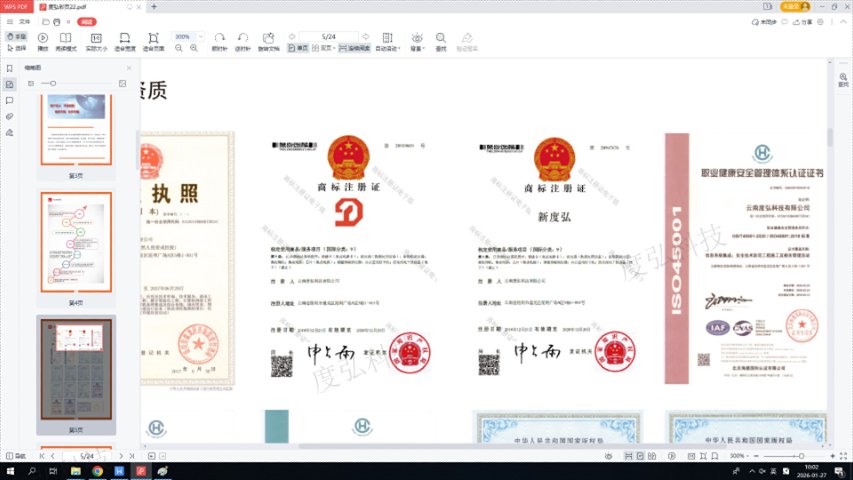
Task: Click the open folder icon
Action: (46, 22)
